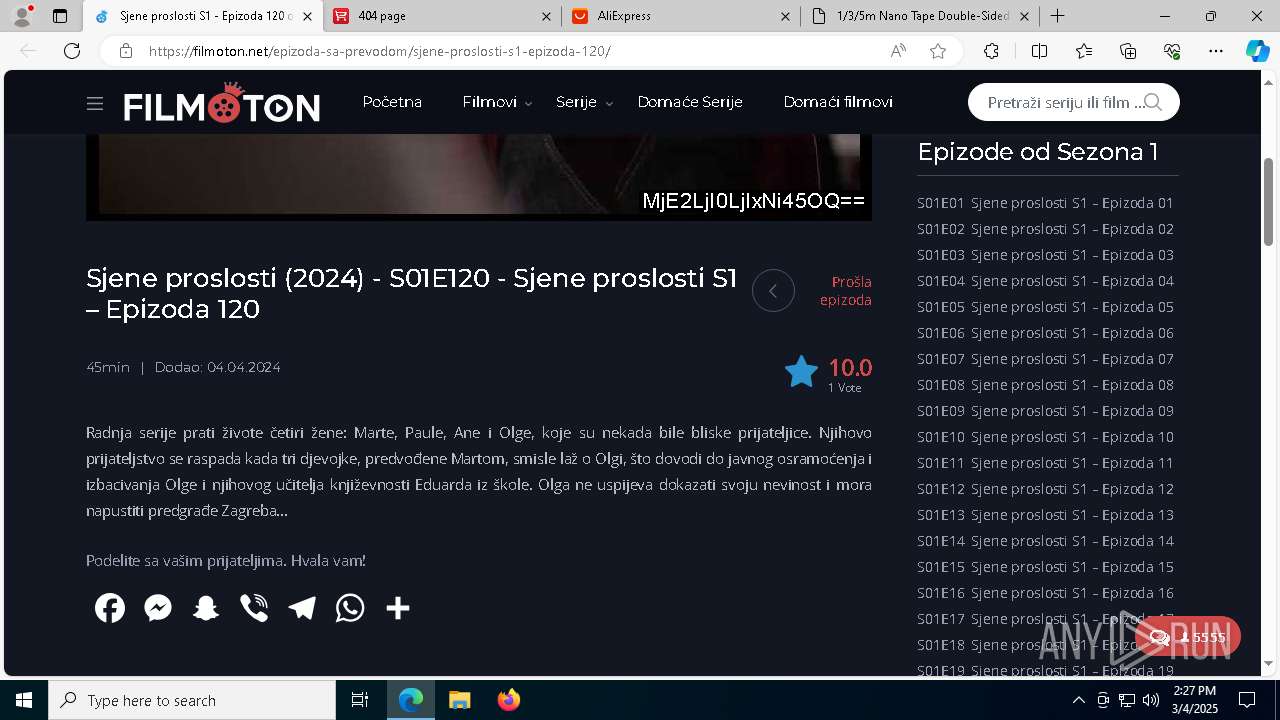Image resolution: width=1280 pixels, height=720 pixels.
Task: Close the Sjene proslosti tab
Action: tap(307, 16)
